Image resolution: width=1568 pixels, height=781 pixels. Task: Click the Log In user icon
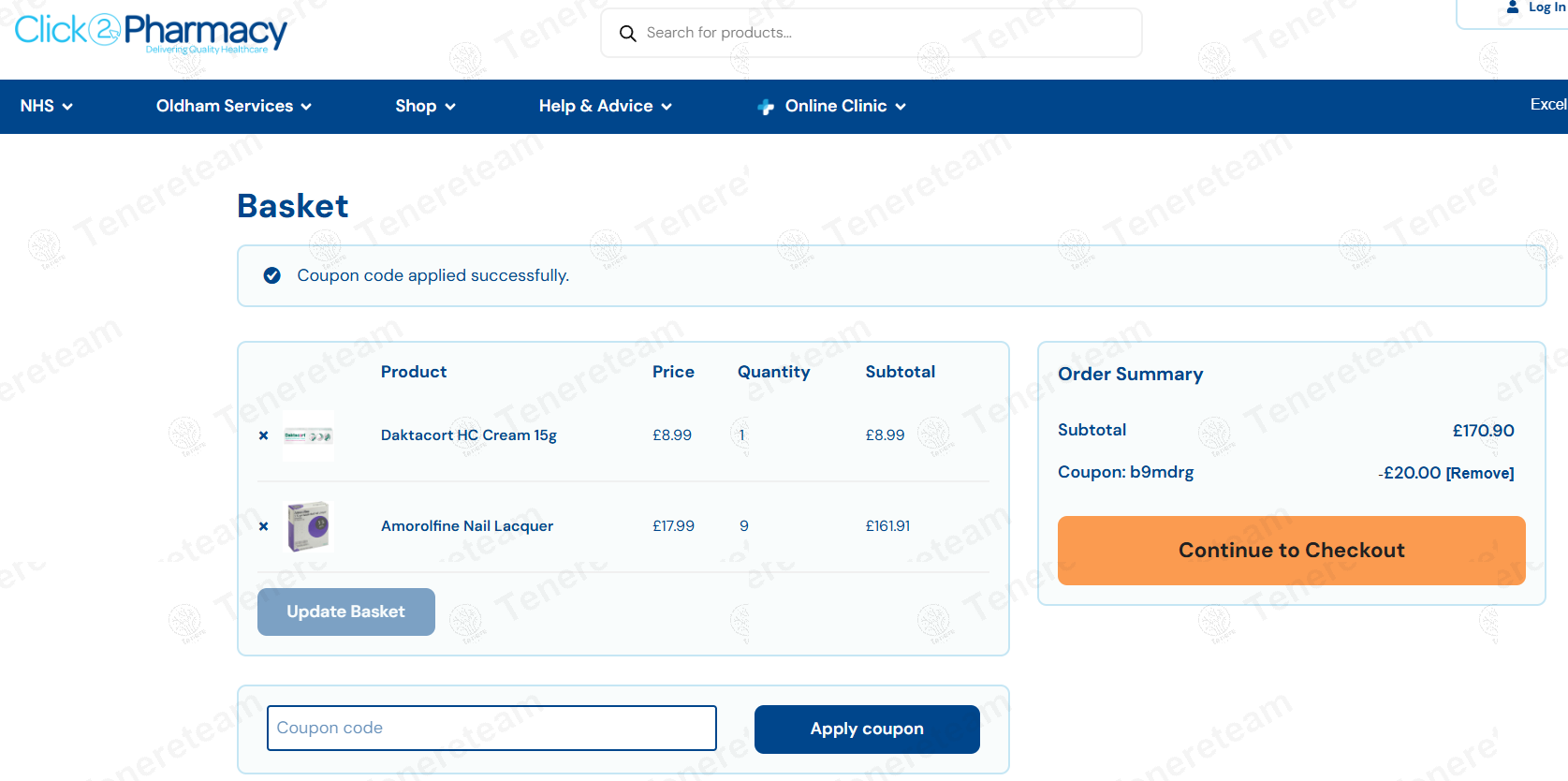pyautogui.click(x=1513, y=7)
